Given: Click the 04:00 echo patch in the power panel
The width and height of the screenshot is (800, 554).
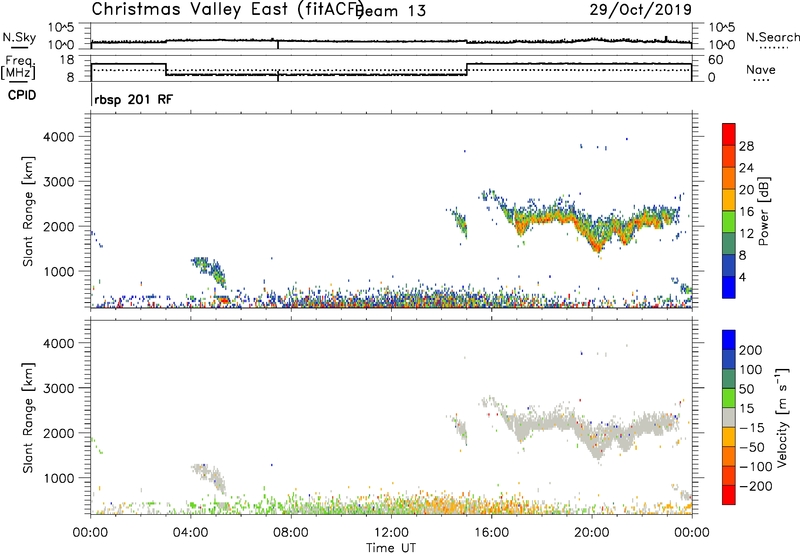Looking at the screenshot, I should click(x=208, y=270).
